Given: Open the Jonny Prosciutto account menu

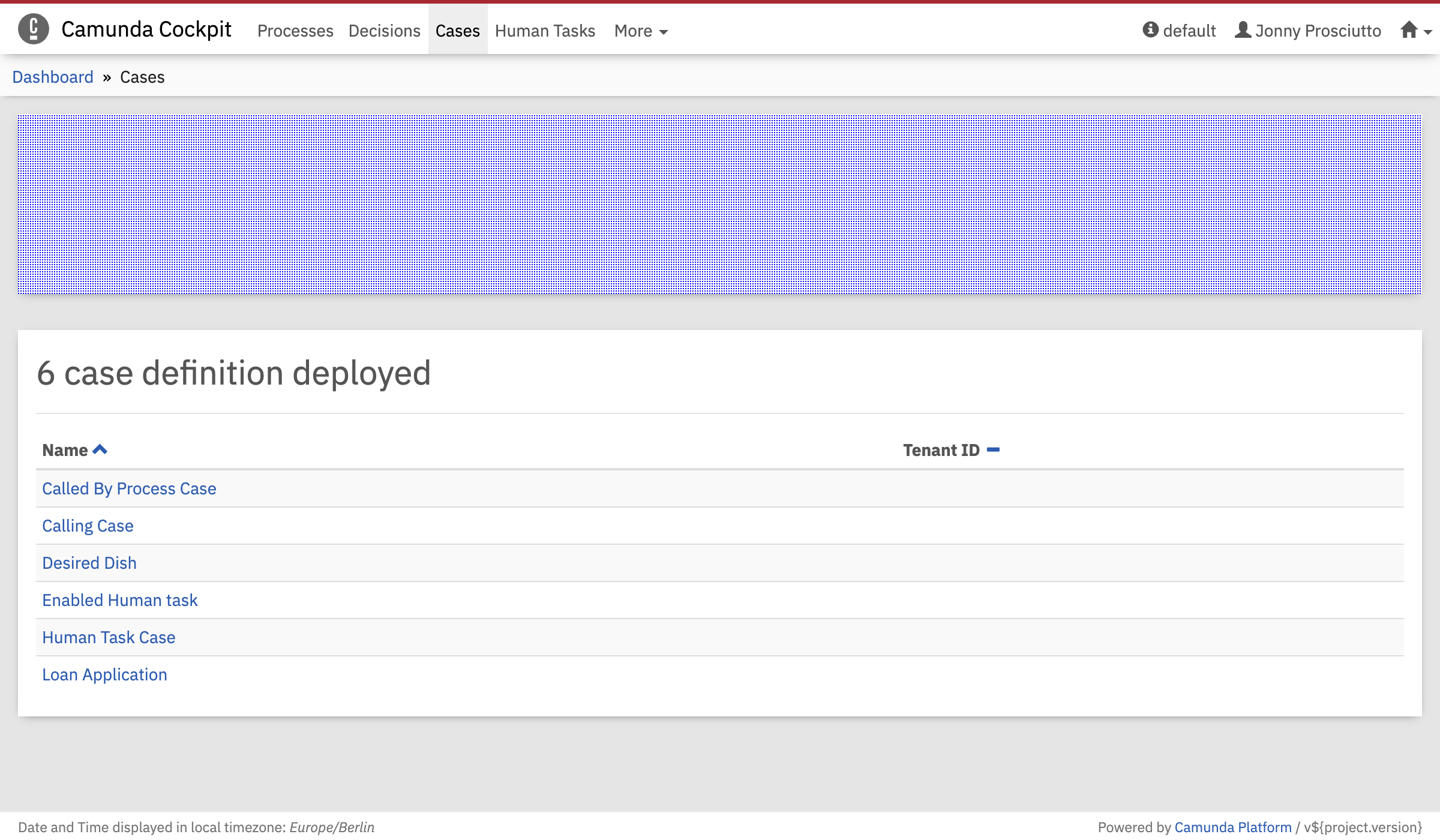Looking at the screenshot, I should tap(1308, 30).
